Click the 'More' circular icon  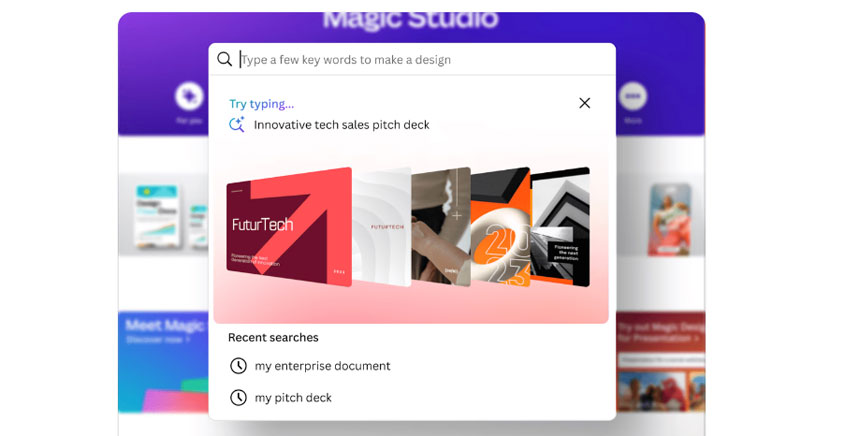pyautogui.click(x=632, y=97)
